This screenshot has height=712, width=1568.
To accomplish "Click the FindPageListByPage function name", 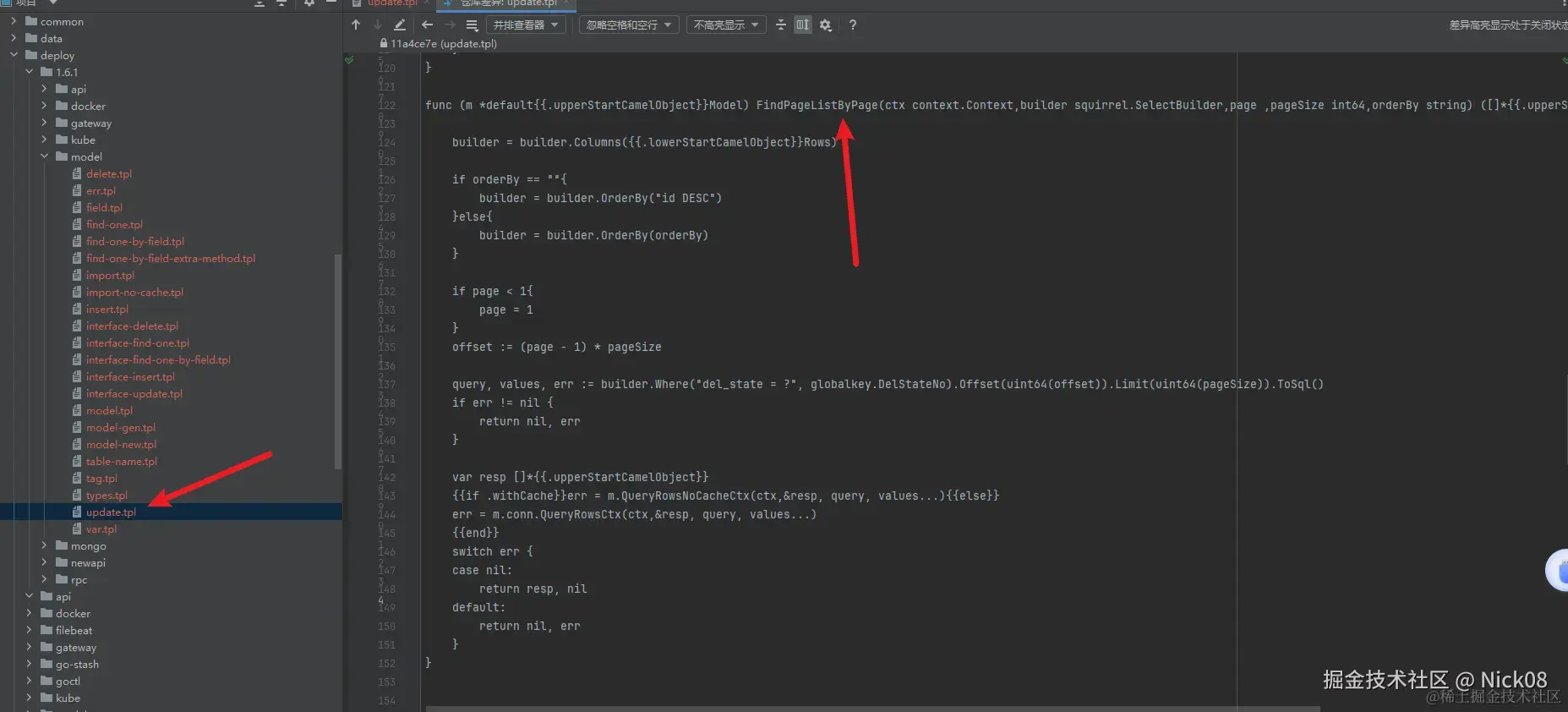I will [817, 105].
